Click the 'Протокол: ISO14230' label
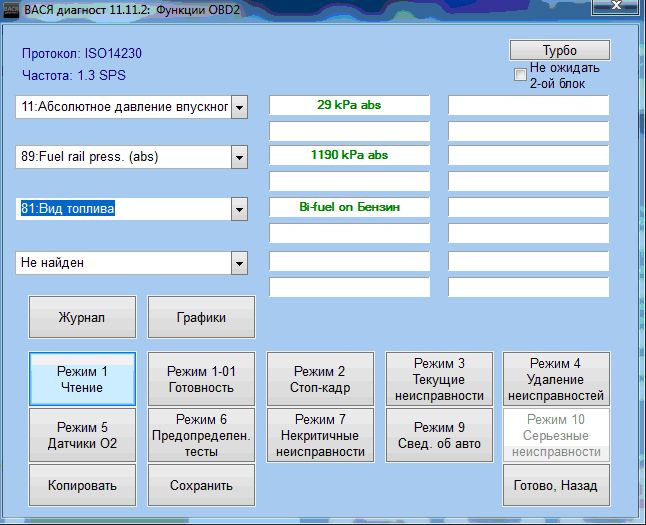Viewport: 646px width, 525px height. (82, 54)
